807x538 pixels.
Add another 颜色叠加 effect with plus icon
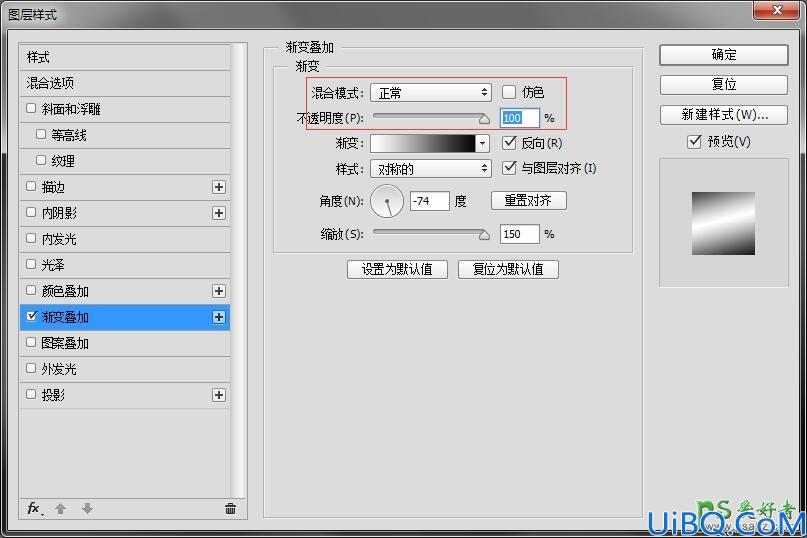coord(219,291)
